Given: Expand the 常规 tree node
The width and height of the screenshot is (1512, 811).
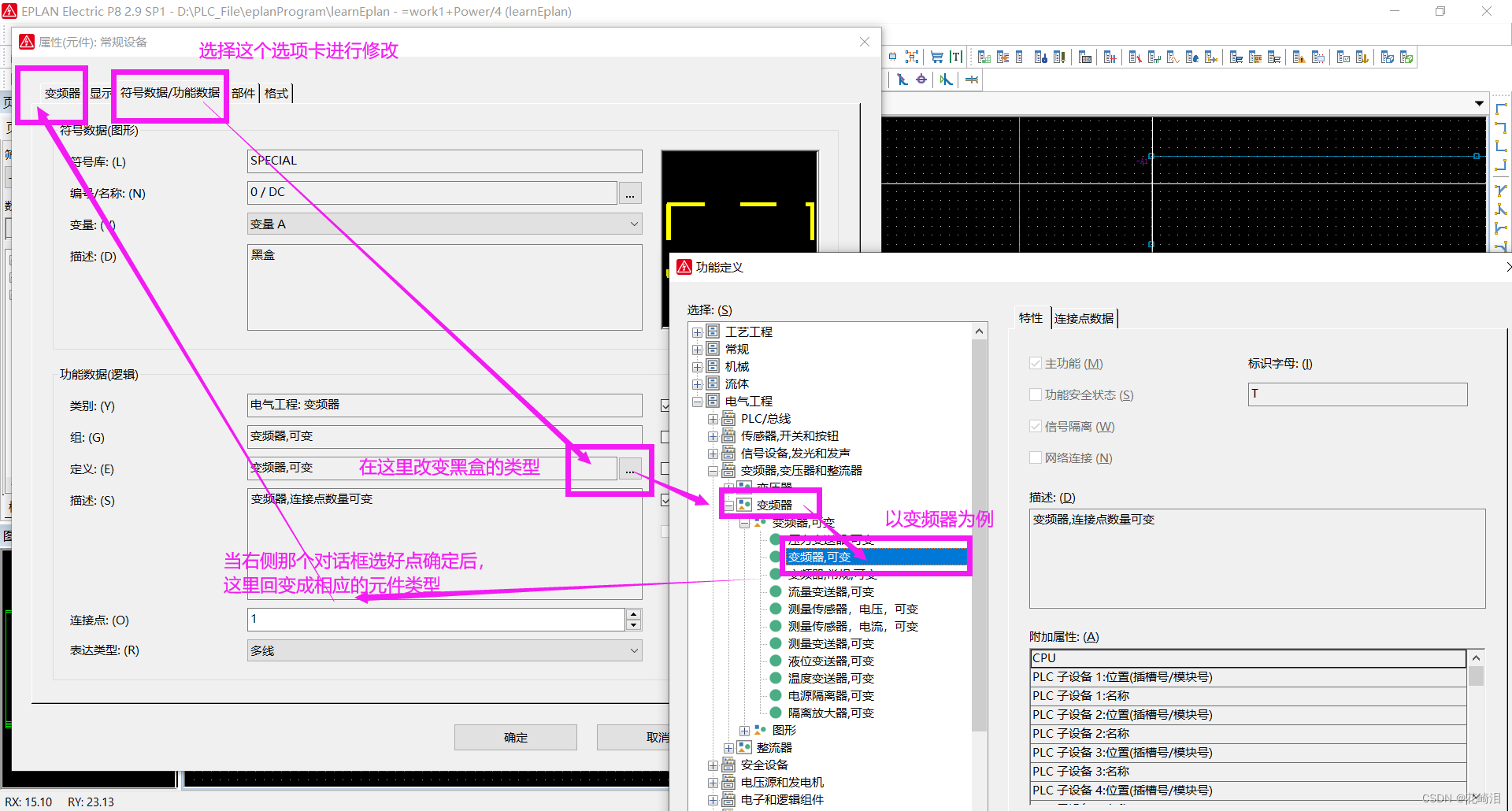Looking at the screenshot, I should click(x=697, y=350).
